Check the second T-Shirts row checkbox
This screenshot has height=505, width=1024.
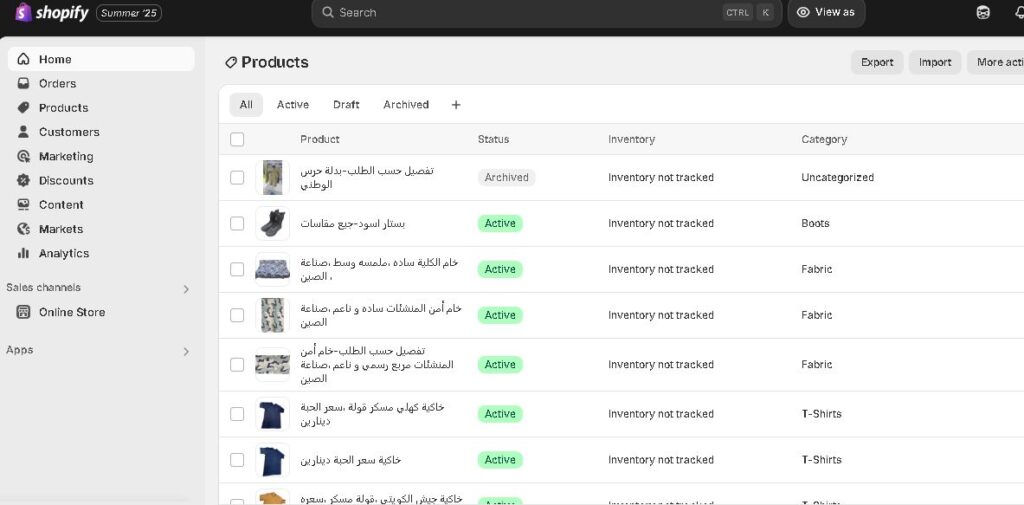tap(237, 460)
